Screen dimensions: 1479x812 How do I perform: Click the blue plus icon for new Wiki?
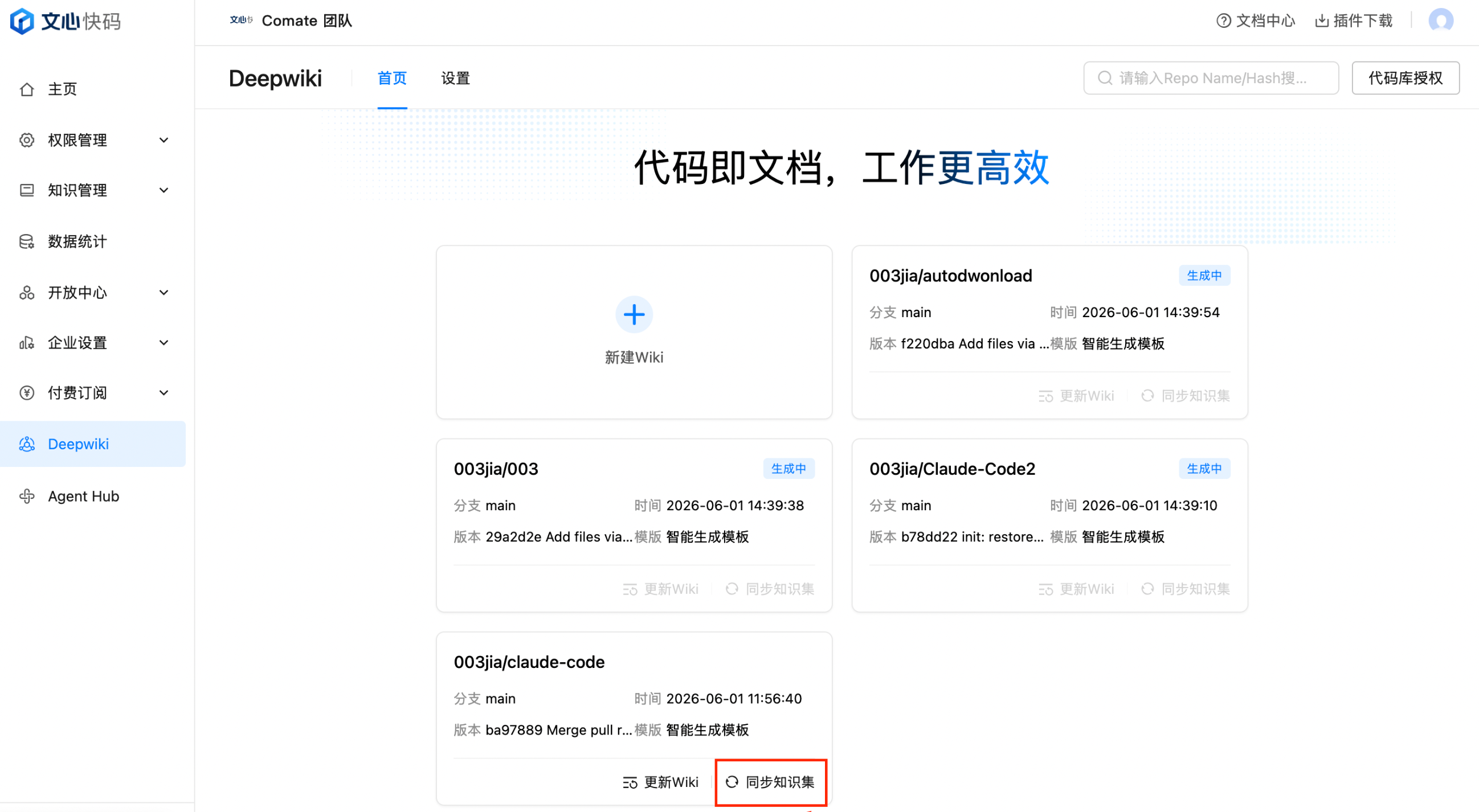pyautogui.click(x=634, y=314)
